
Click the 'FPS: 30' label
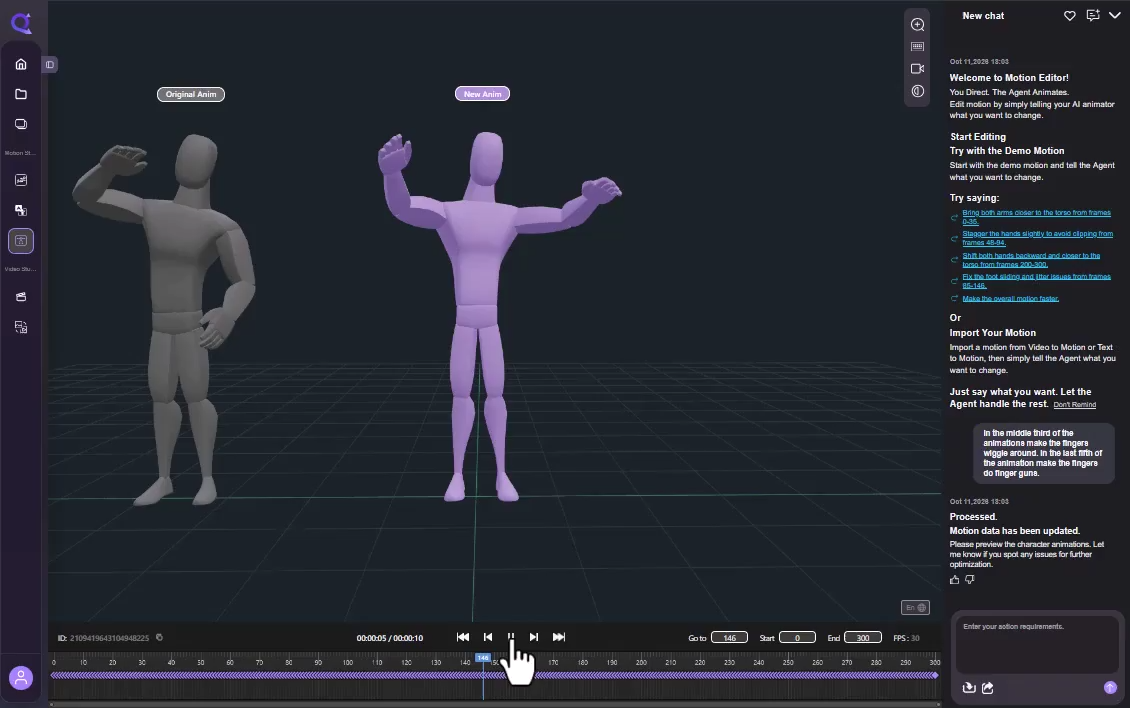(x=906, y=638)
